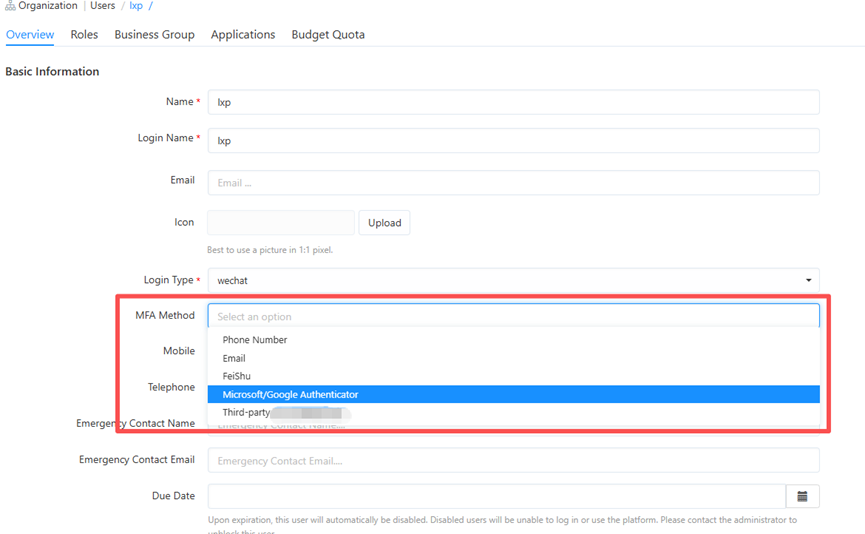
Task: Expand the Login Type dropdown arrow
Action: click(x=808, y=281)
